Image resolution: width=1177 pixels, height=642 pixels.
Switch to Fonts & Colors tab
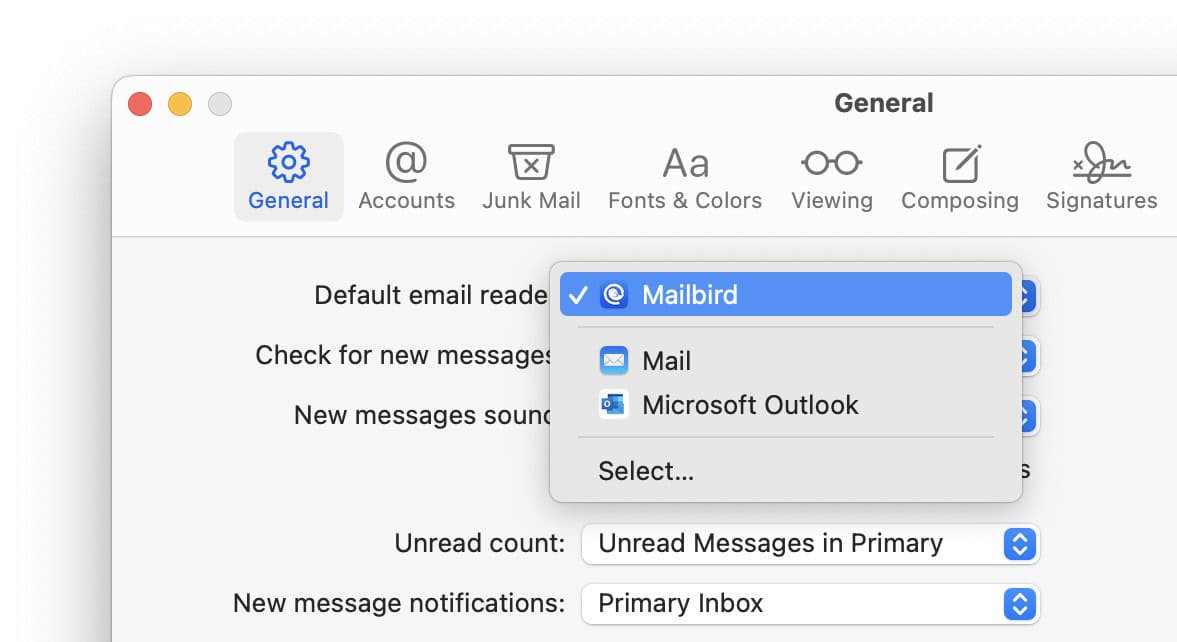[x=685, y=177]
